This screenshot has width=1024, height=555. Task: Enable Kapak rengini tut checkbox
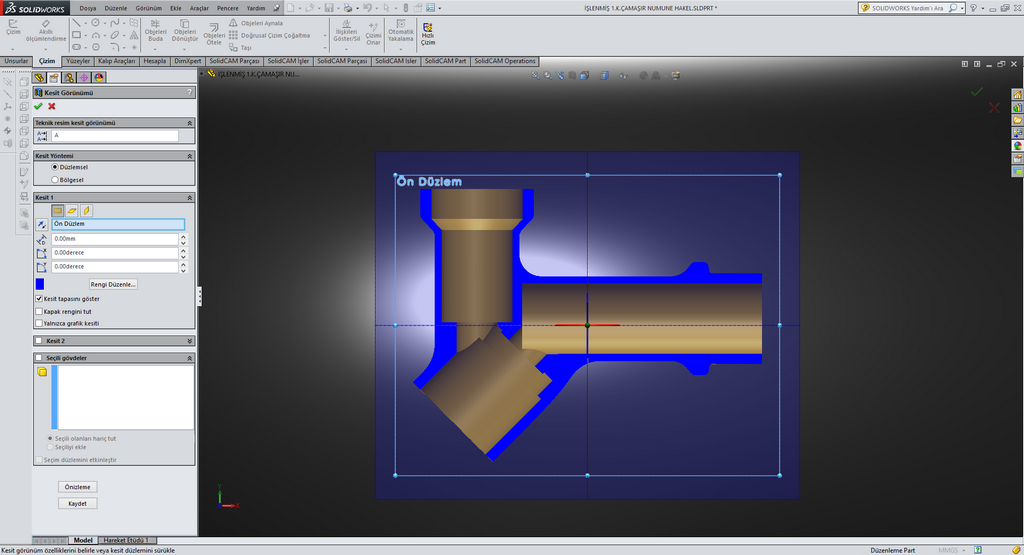click(39, 311)
